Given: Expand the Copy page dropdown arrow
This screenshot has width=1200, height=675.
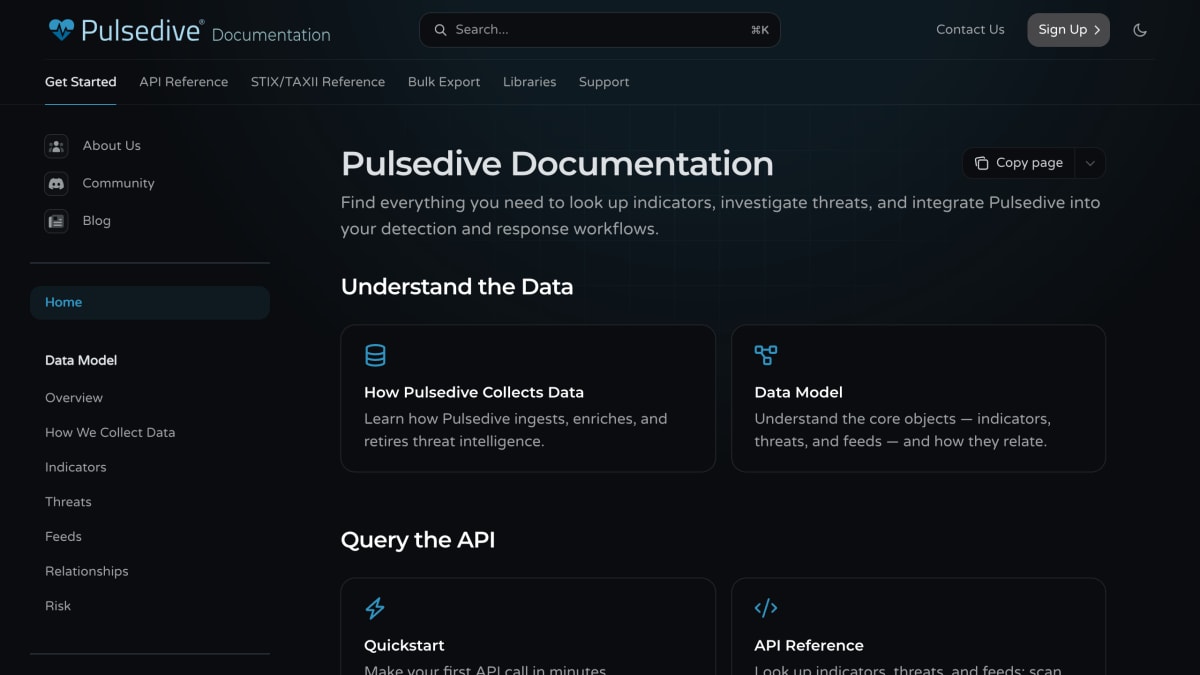Looking at the screenshot, I should [1090, 163].
